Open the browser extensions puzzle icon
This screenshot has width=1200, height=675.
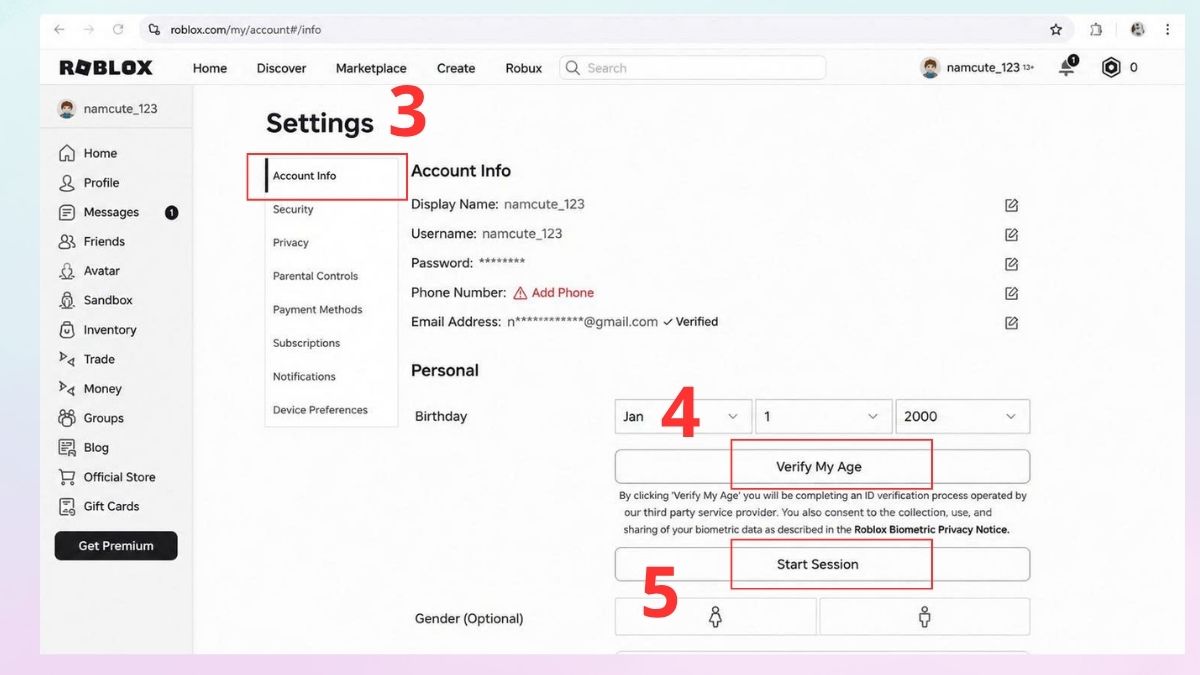click(x=1096, y=30)
